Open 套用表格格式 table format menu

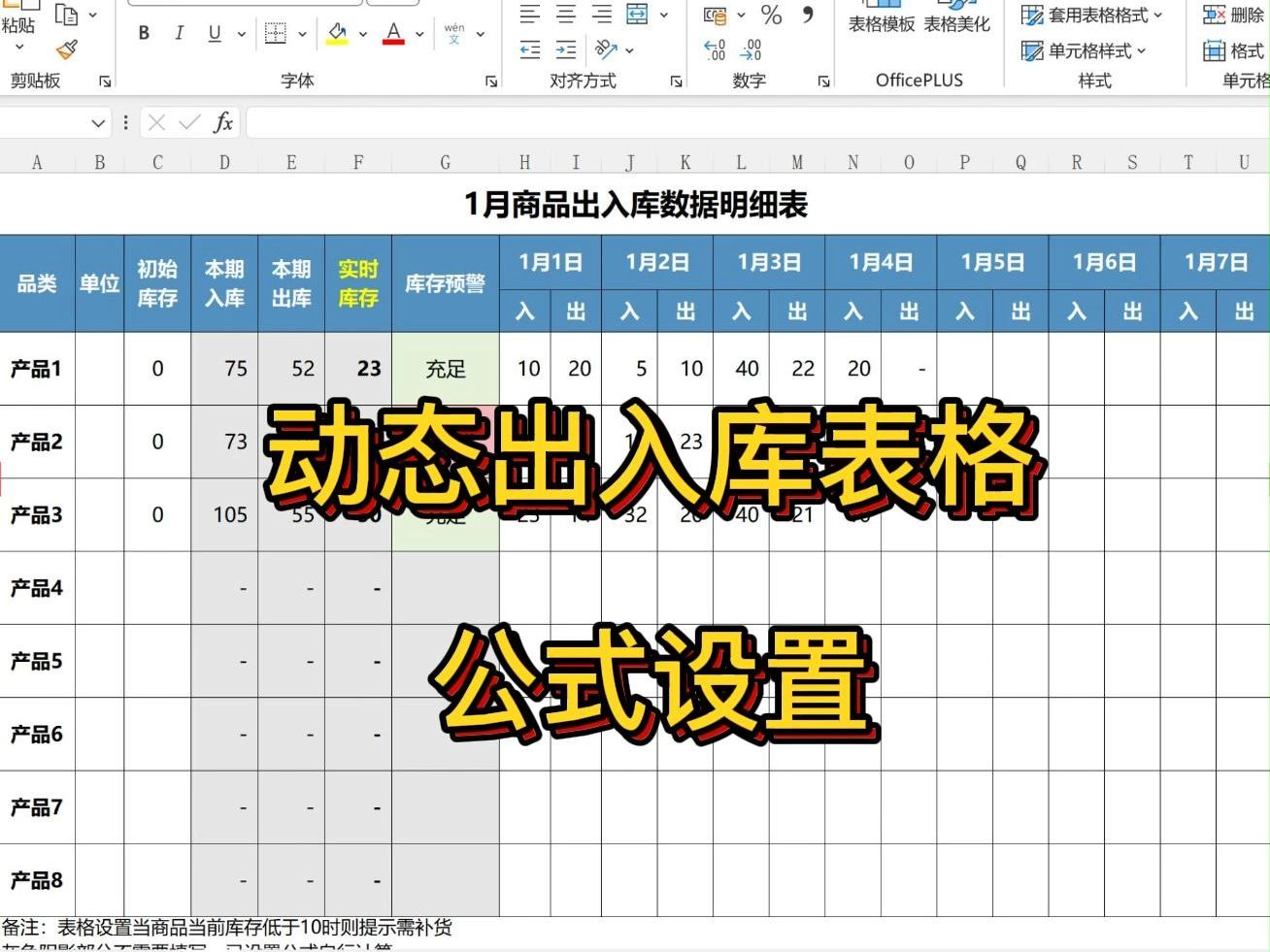1091,15
